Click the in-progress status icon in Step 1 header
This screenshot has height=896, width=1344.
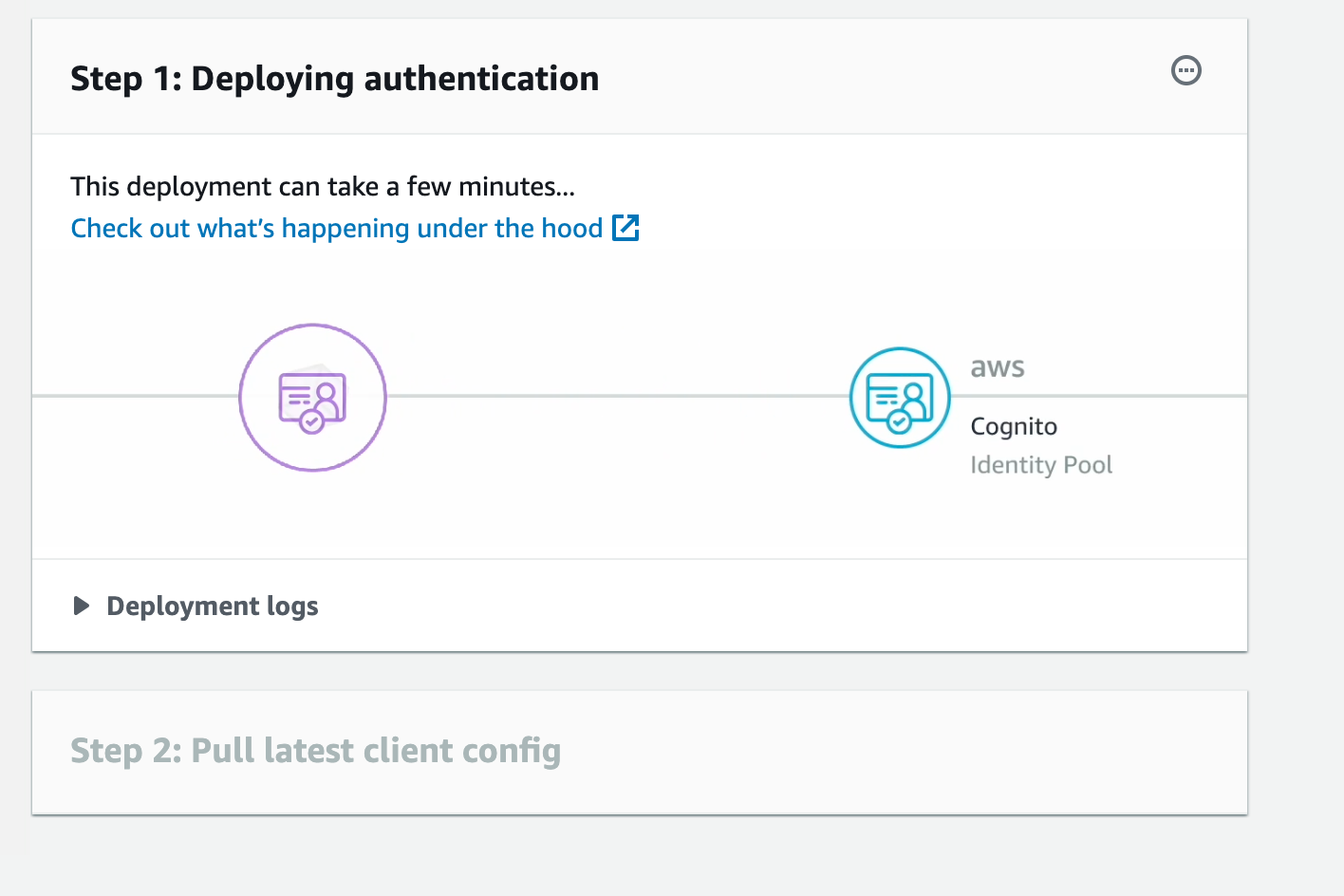[x=1186, y=70]
